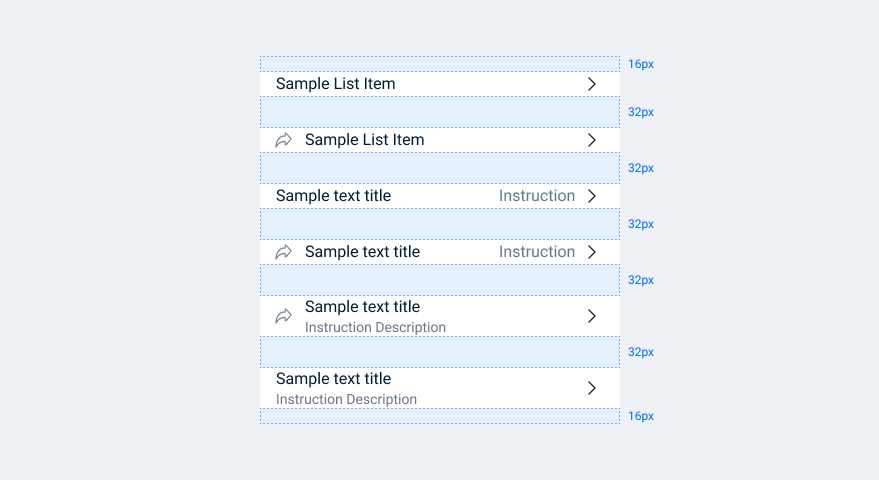This screenshot has height=480, width=879.
Task: Click 'Instruction Description' subtitle in the bottom row
Action: (346, 400)
